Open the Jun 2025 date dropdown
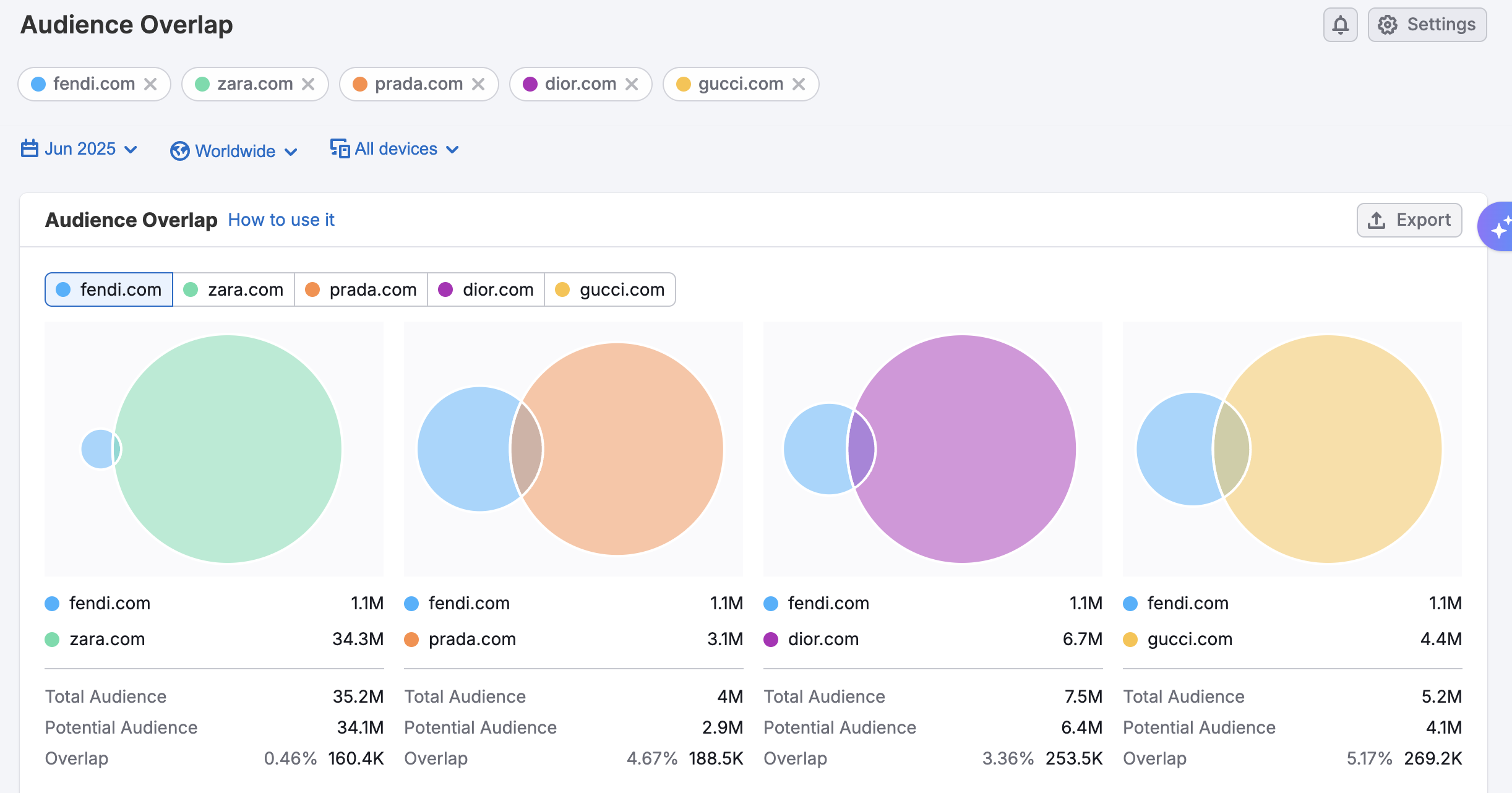The width and height of the screenshot is (1512, 793). click(x=79, y=149)
